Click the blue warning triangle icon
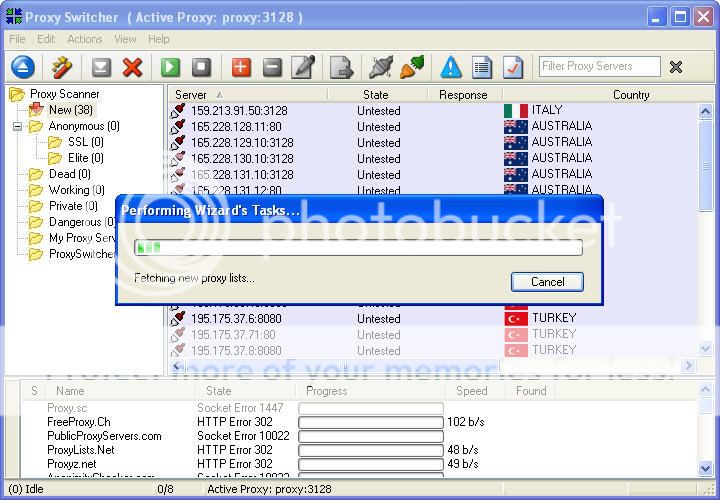Image resolution: width=720 pixels, height=500 pixels. 451,67
